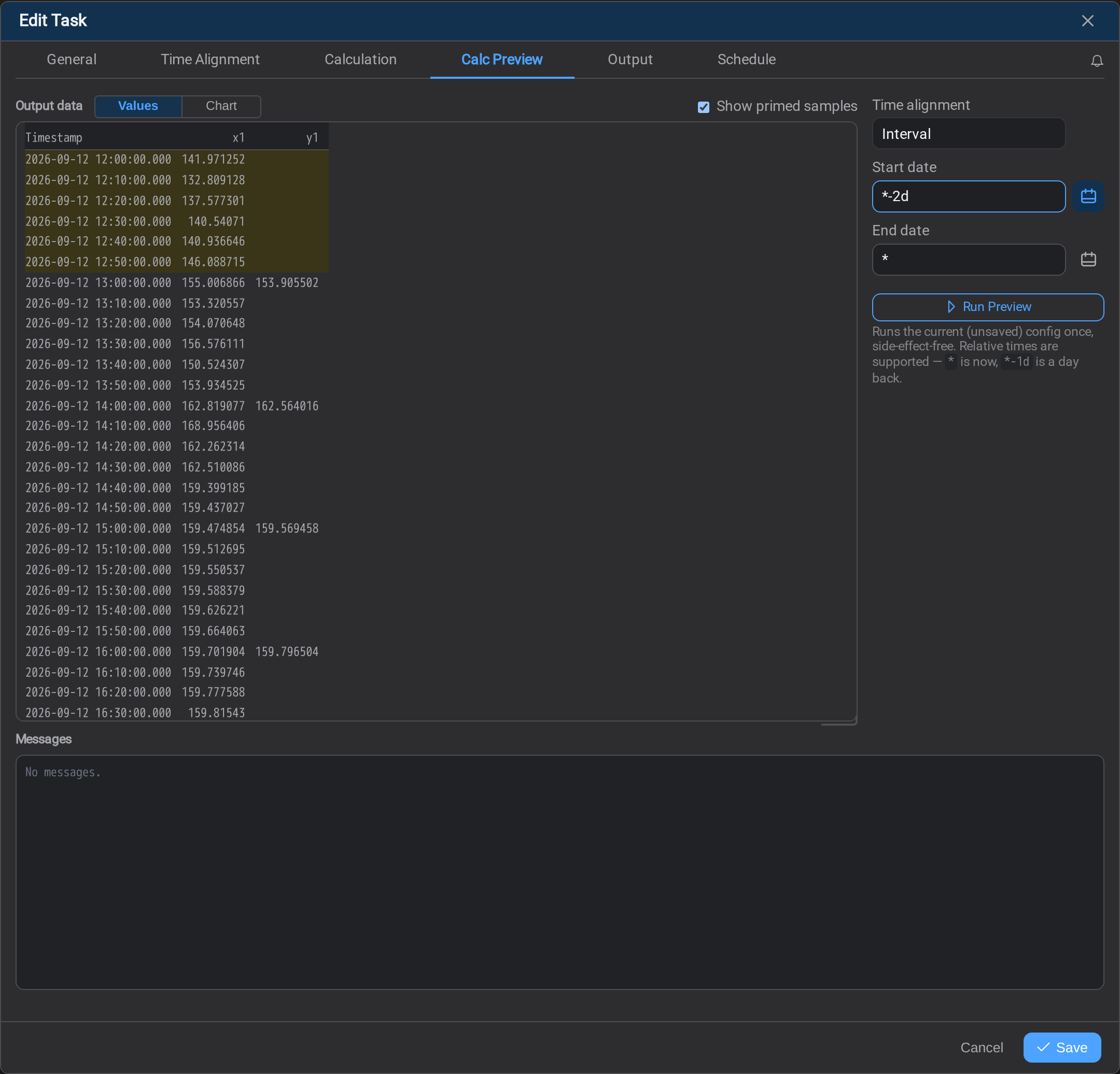Switch to the General tab
The height and width of the screenshot is (1074, 1120).
72,60
